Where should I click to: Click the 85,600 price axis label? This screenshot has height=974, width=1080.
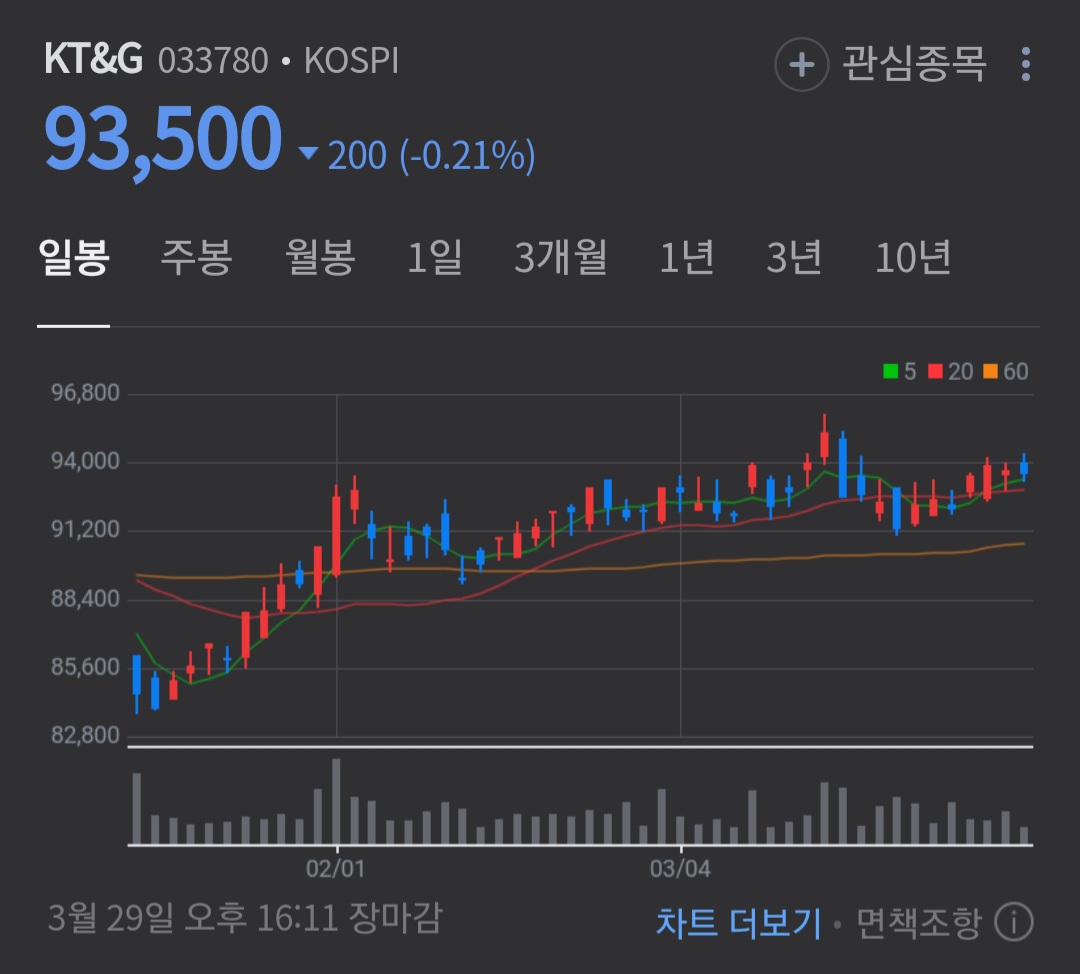pyautogui.click(x=85, y=666)
